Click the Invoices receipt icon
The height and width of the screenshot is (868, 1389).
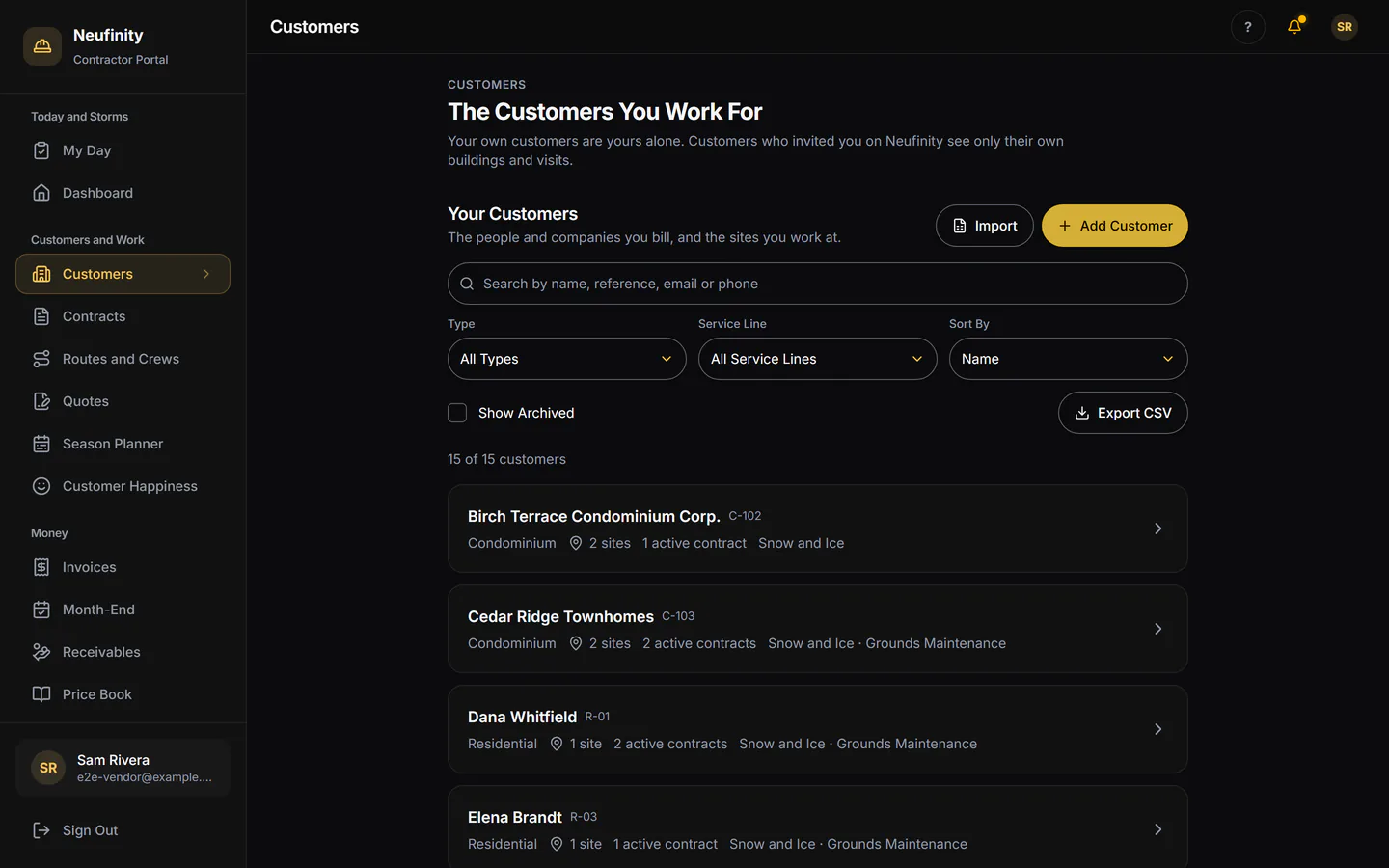coord(41,567)
